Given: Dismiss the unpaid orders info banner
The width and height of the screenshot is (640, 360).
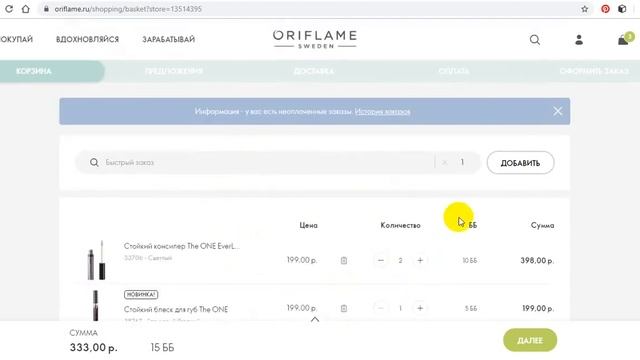Looking at the screenshot, I should (x=558, y=111).
